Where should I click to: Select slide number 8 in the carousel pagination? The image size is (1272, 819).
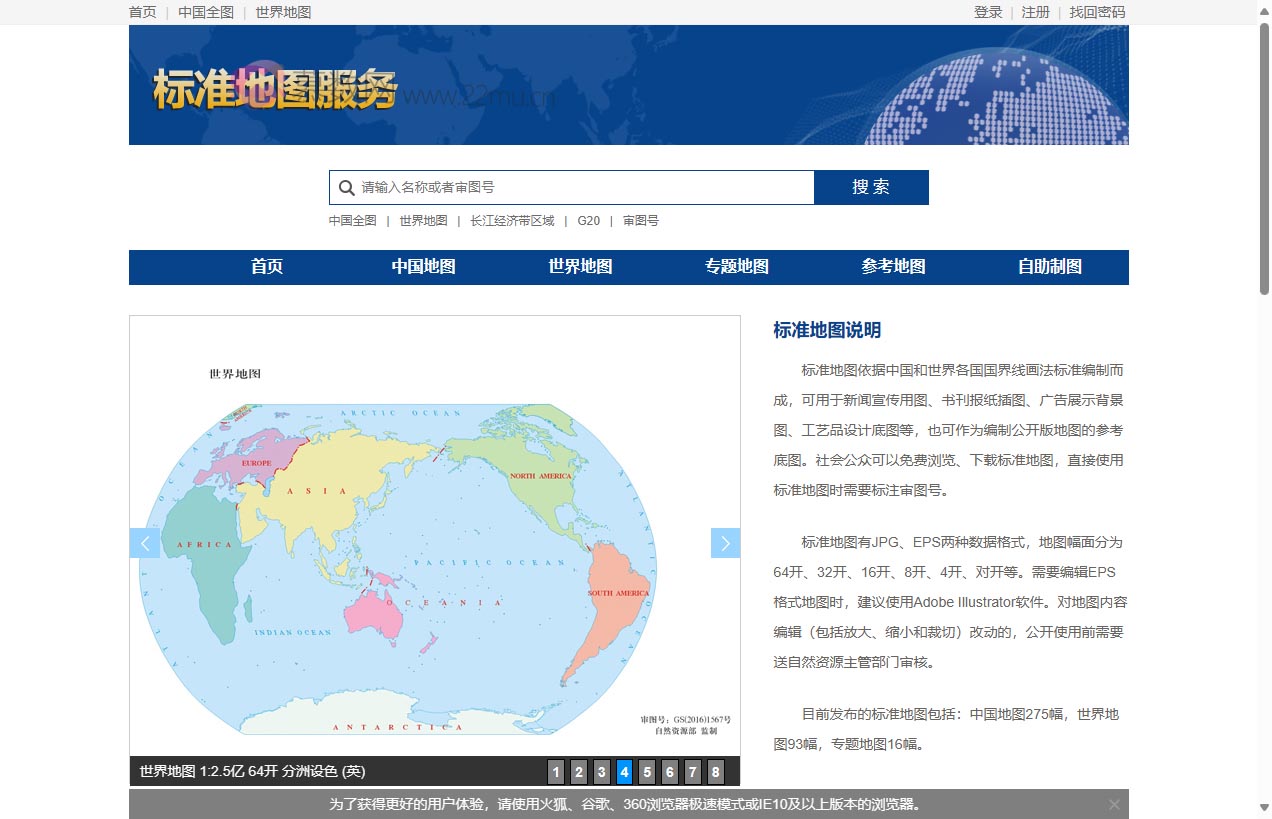tap(715, 772)
